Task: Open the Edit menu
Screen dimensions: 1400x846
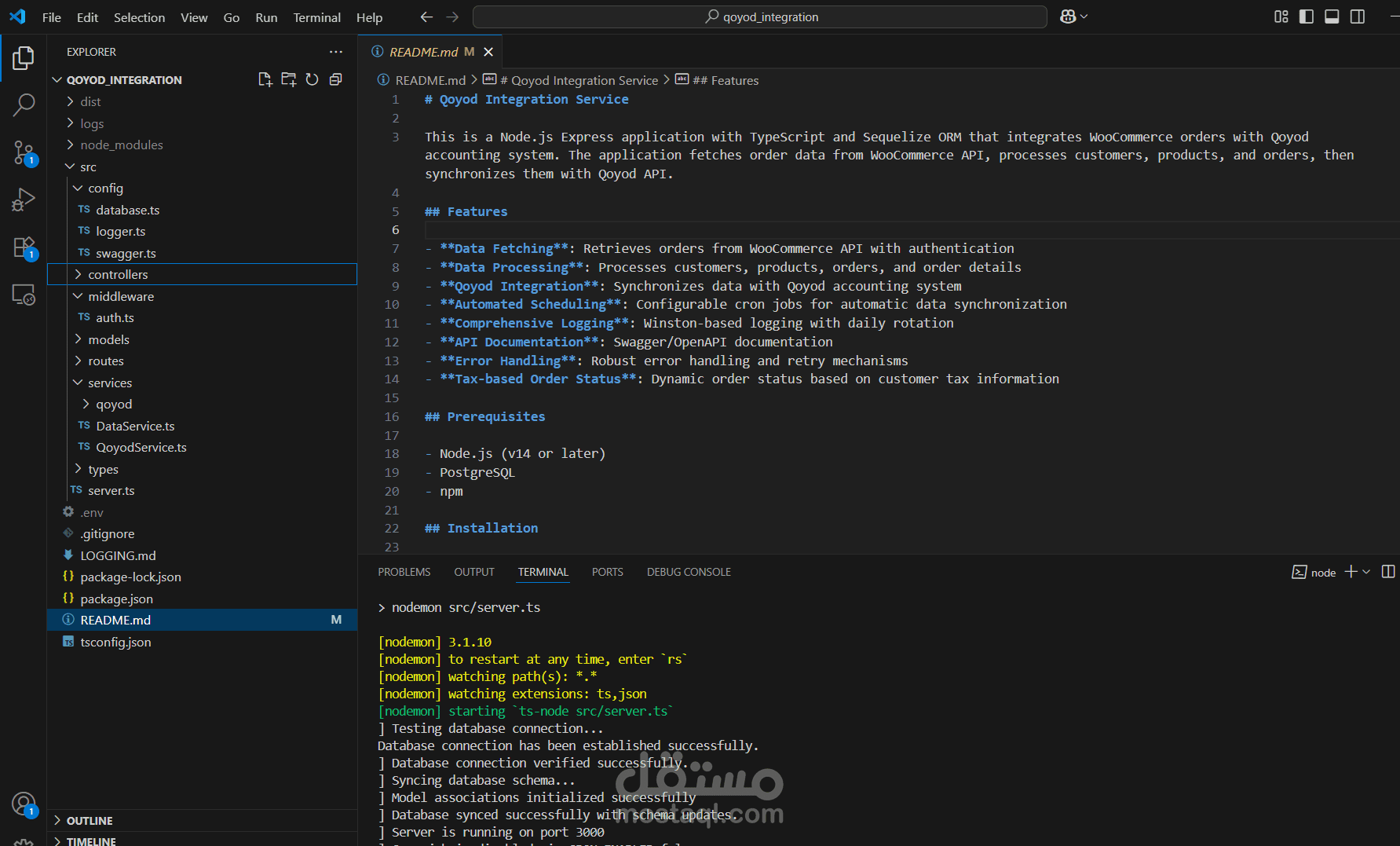Action: tap(87, 17)
